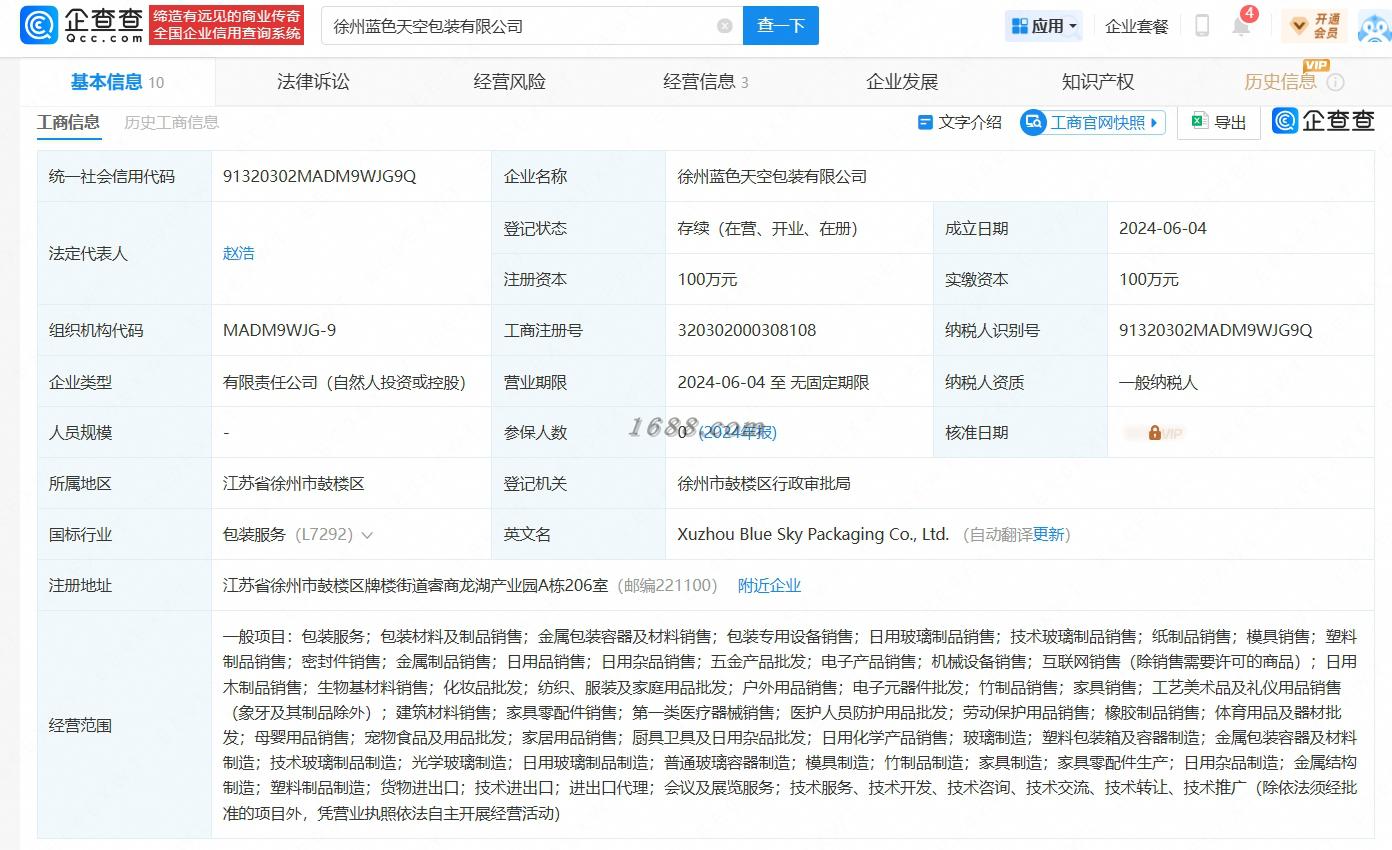This screenshot has width=1392, height=850.
Task: Click the (2024年报) link
Action: (737, 432)
